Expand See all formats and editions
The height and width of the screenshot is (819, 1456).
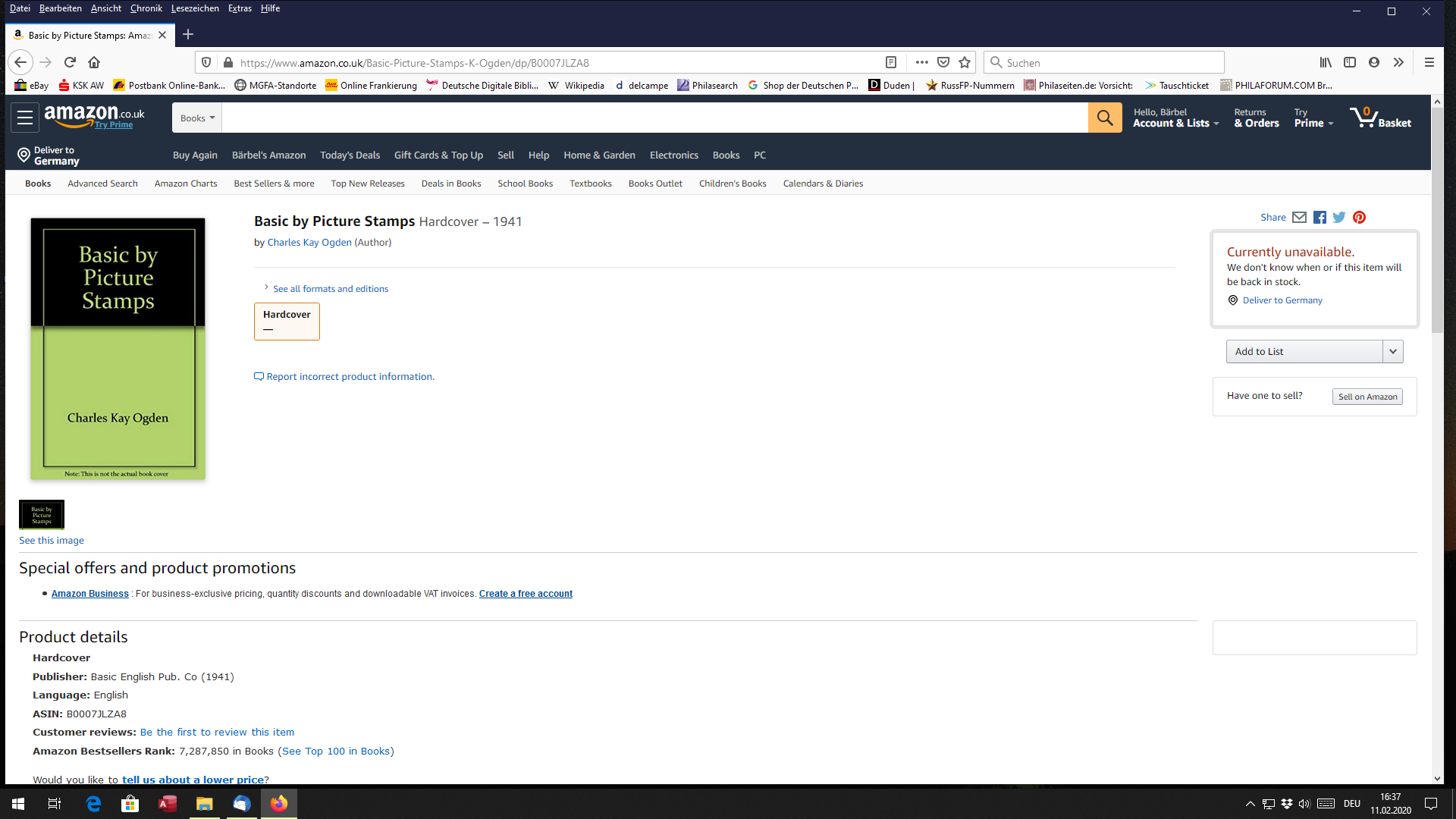pyautogui.click(x=330, y=289)
